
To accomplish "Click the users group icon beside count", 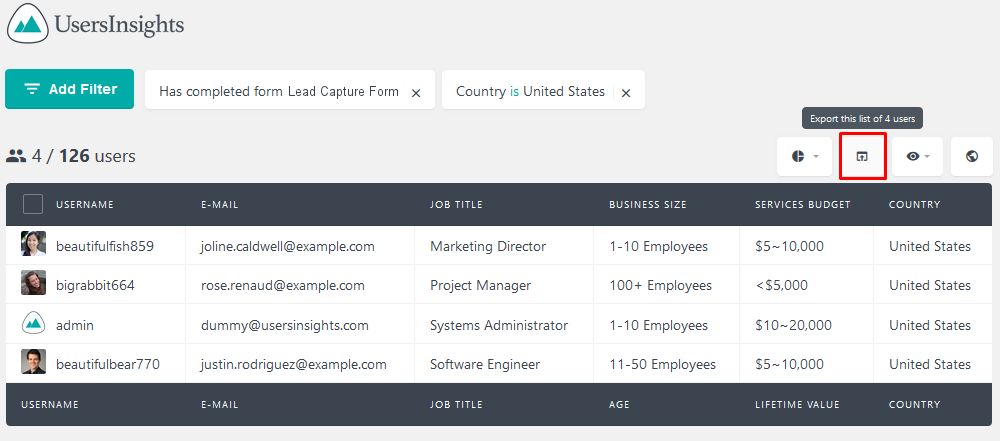I will 16,155.
